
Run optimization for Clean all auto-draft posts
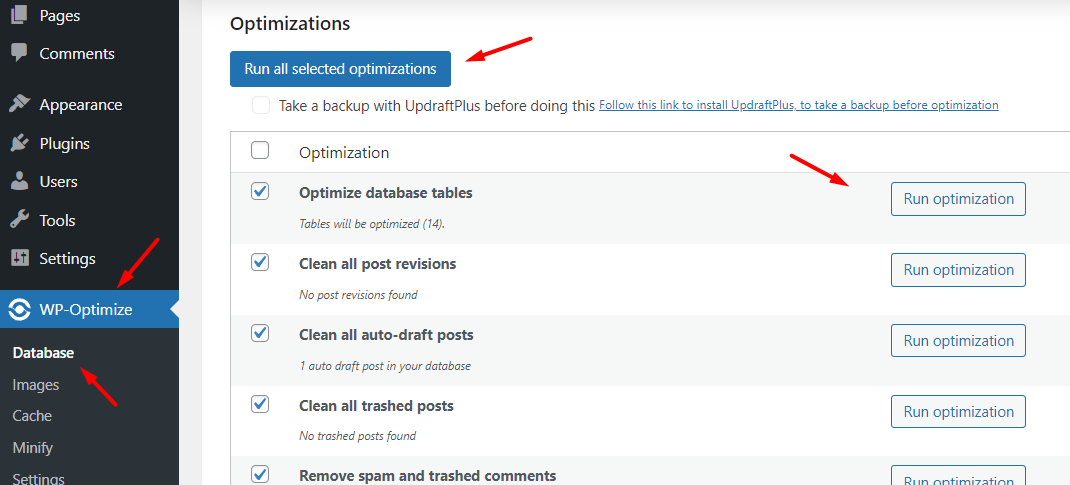pos(958,341)
